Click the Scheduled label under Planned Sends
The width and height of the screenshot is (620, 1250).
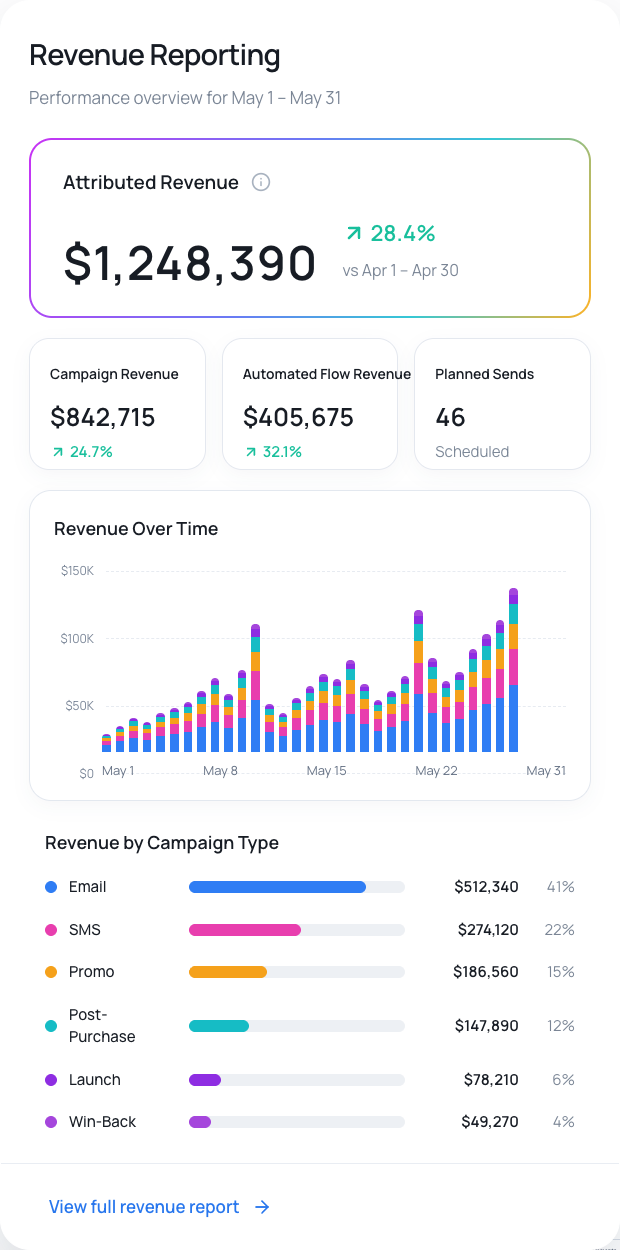(x=472, y=452)
